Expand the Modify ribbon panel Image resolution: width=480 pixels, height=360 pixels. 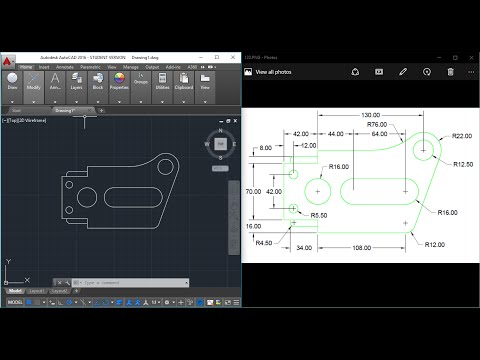coord(34,102)
